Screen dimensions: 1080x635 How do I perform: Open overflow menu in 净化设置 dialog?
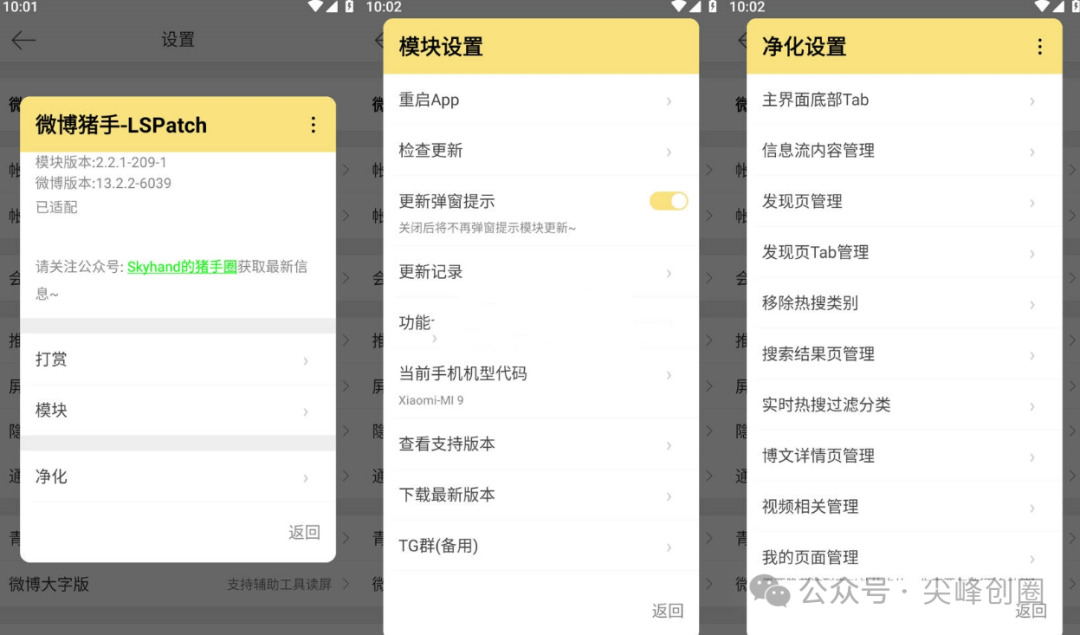pos(1039,47)
